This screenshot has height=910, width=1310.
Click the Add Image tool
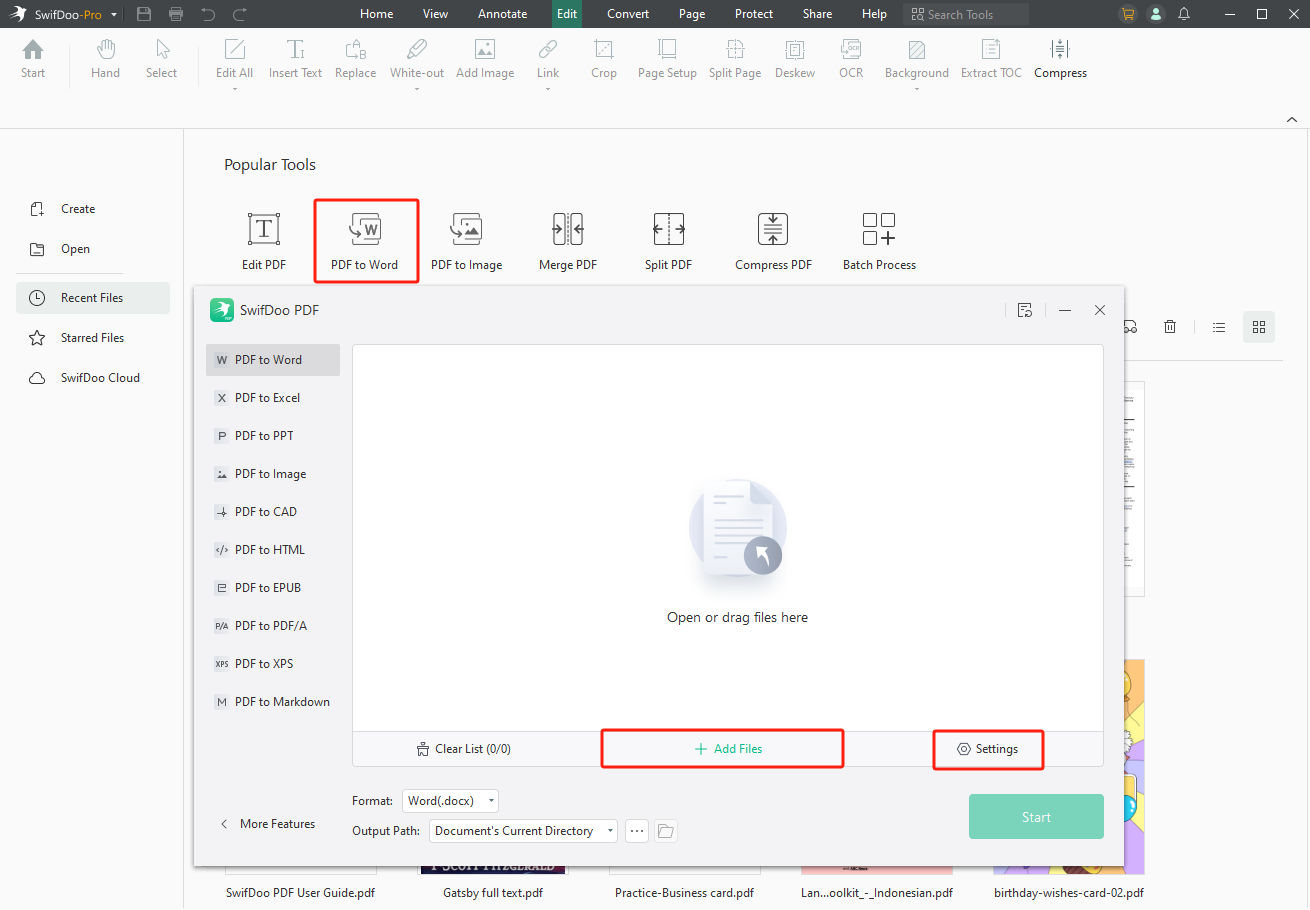(x=485, y=59)
